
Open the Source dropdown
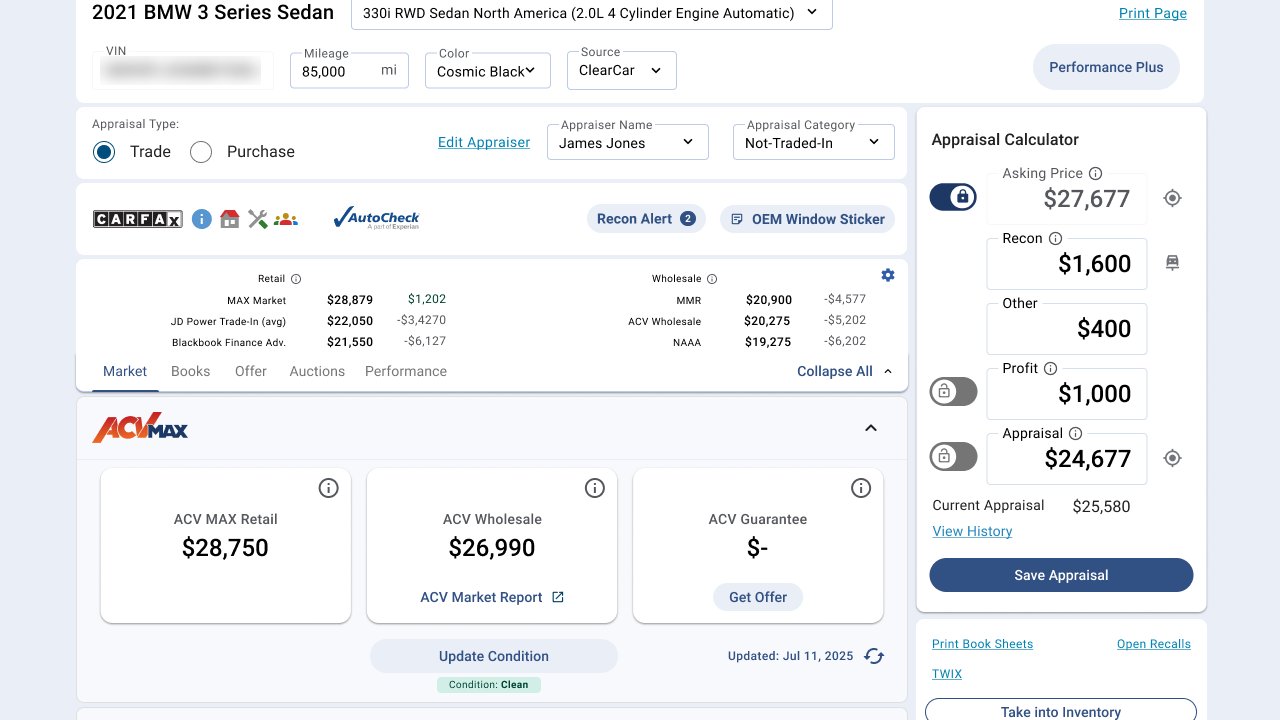(621, 70)
